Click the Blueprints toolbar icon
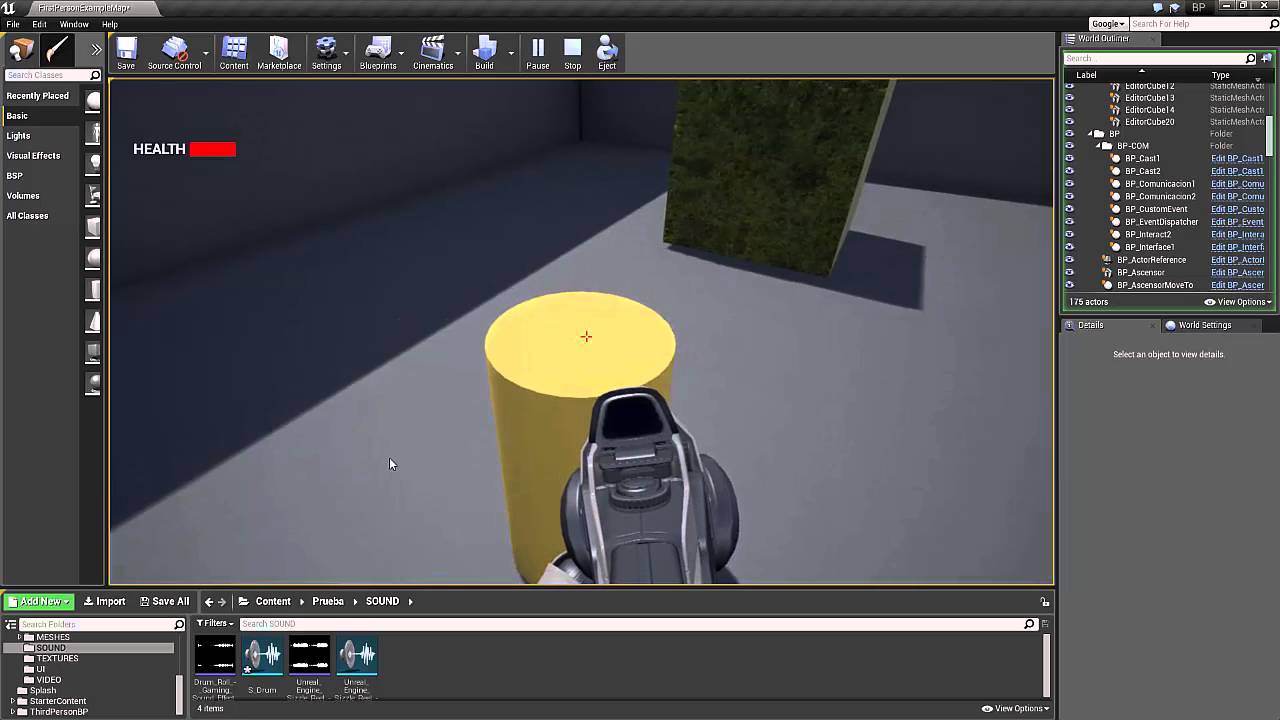Image resolution: width=1280 pixels, height=720 pixels. (378, 53)
